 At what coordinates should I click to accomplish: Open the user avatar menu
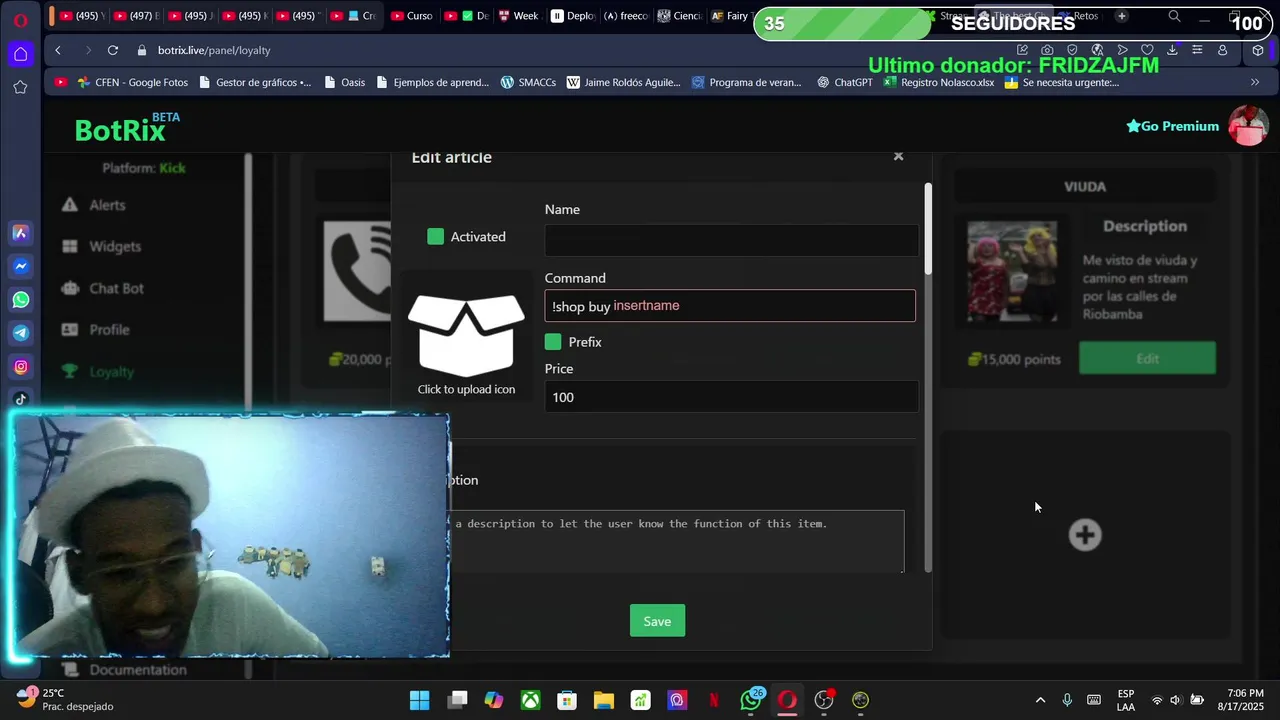(x=1248, y=126)
